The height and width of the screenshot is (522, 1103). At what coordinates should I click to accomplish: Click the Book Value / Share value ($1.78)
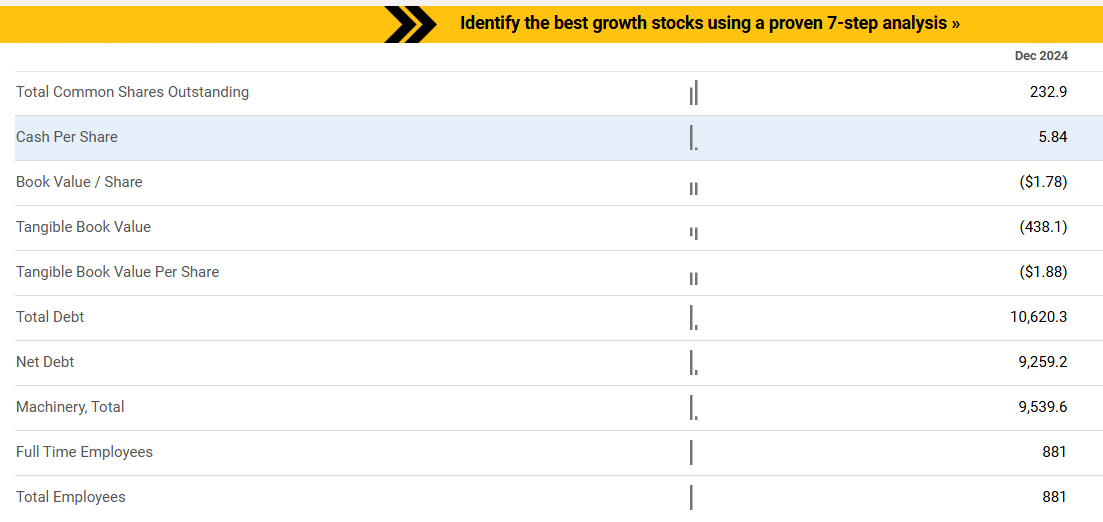coord(1043,182)
